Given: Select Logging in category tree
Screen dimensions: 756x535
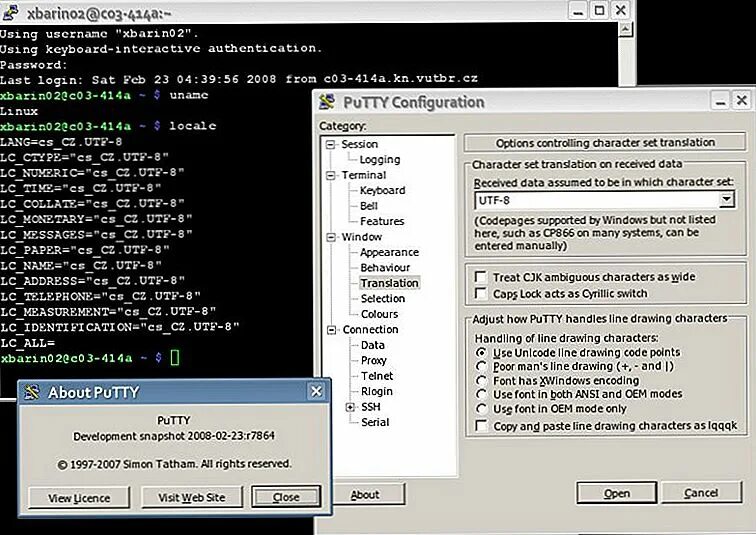Looking at the screenshot, I should click(x=380, y=160).
